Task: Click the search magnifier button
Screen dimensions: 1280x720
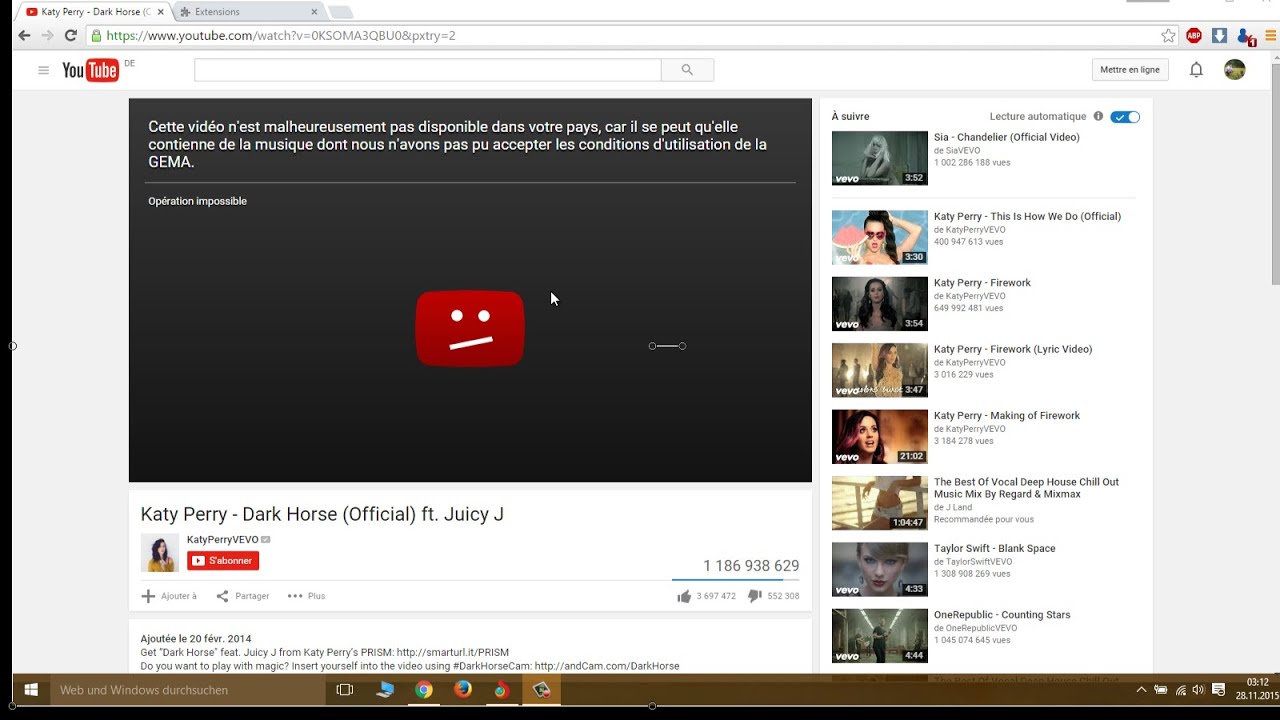Action: (687, 70)
